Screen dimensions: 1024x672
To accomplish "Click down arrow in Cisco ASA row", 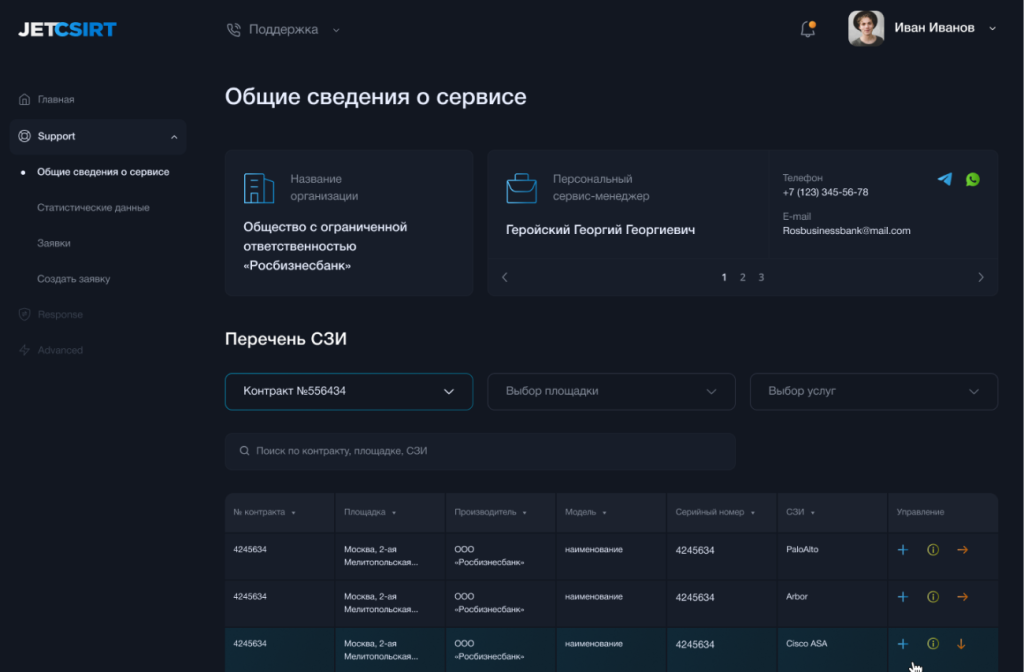I will tap(962, 644).
